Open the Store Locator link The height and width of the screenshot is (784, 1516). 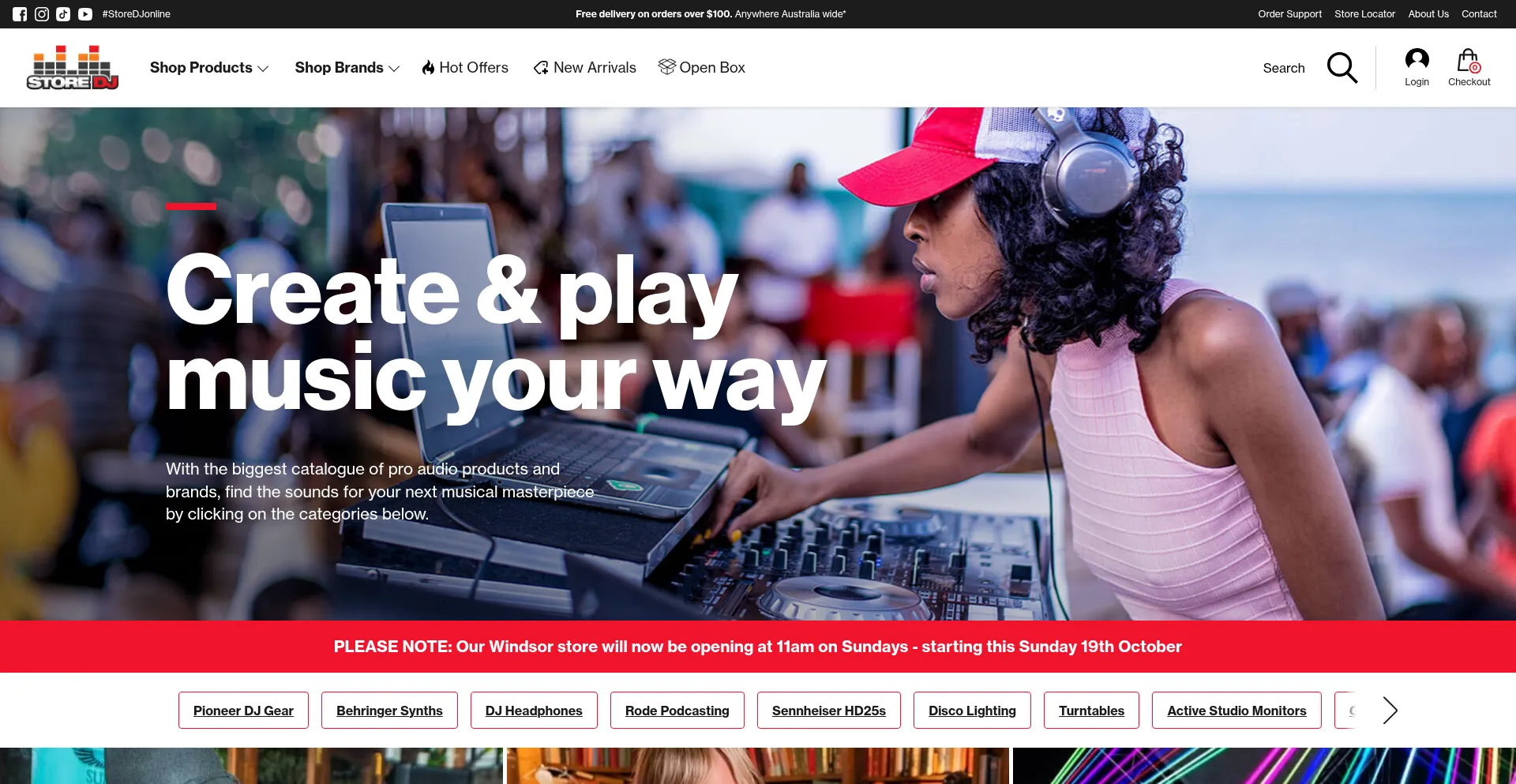[x=1364, y=14]
